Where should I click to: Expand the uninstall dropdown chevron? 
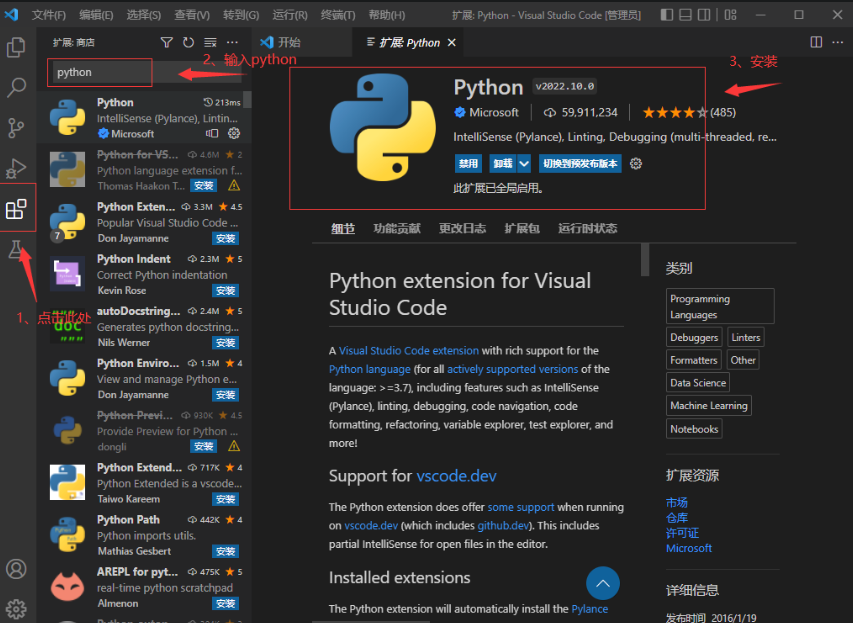click(523, 163)
